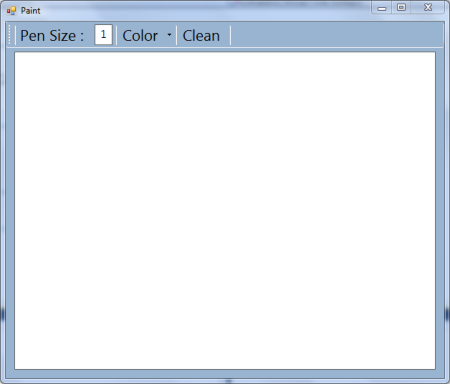Click the Pen Size input field
Screen dimensions: 450x384
[x=103, y=35]
